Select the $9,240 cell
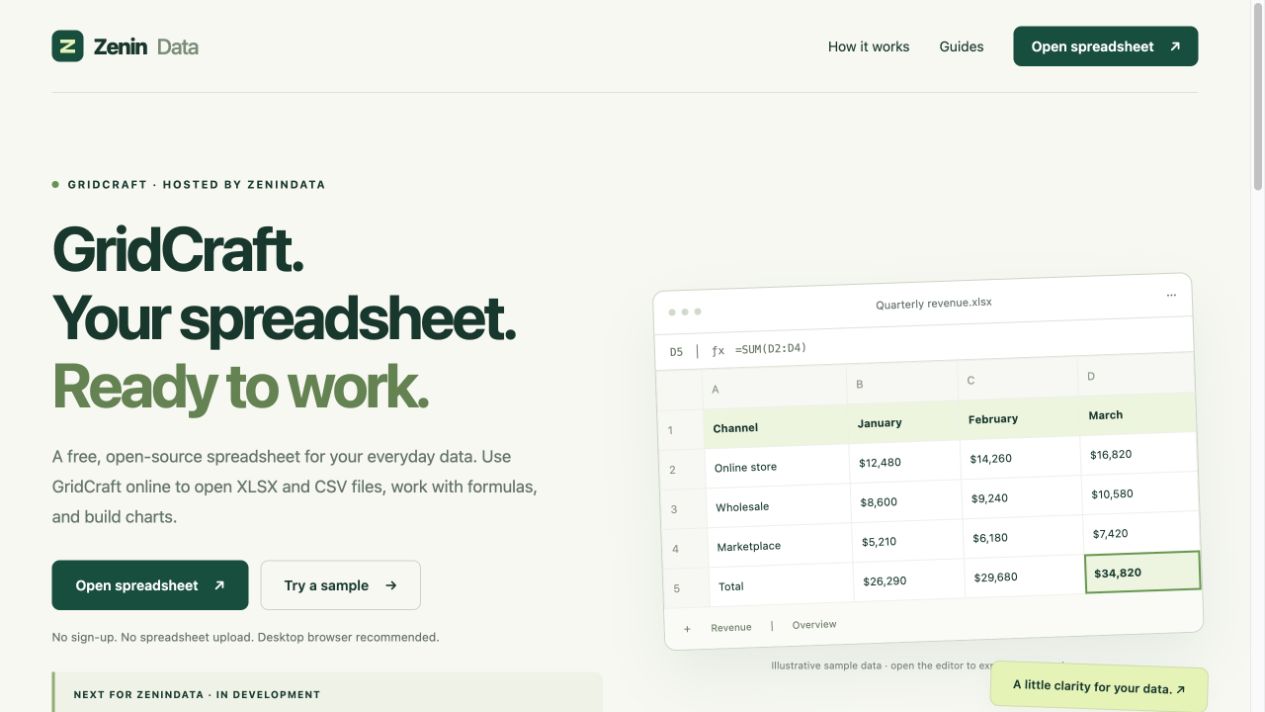 (1022, 498)
